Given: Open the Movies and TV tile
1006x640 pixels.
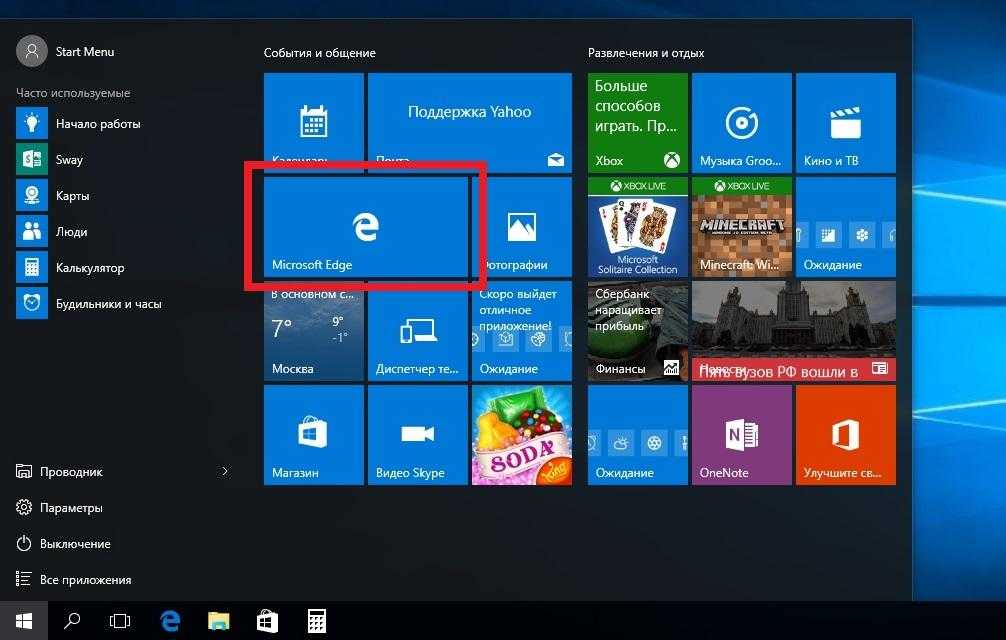Looking at the screenshot, I should (x=845, y=122).
